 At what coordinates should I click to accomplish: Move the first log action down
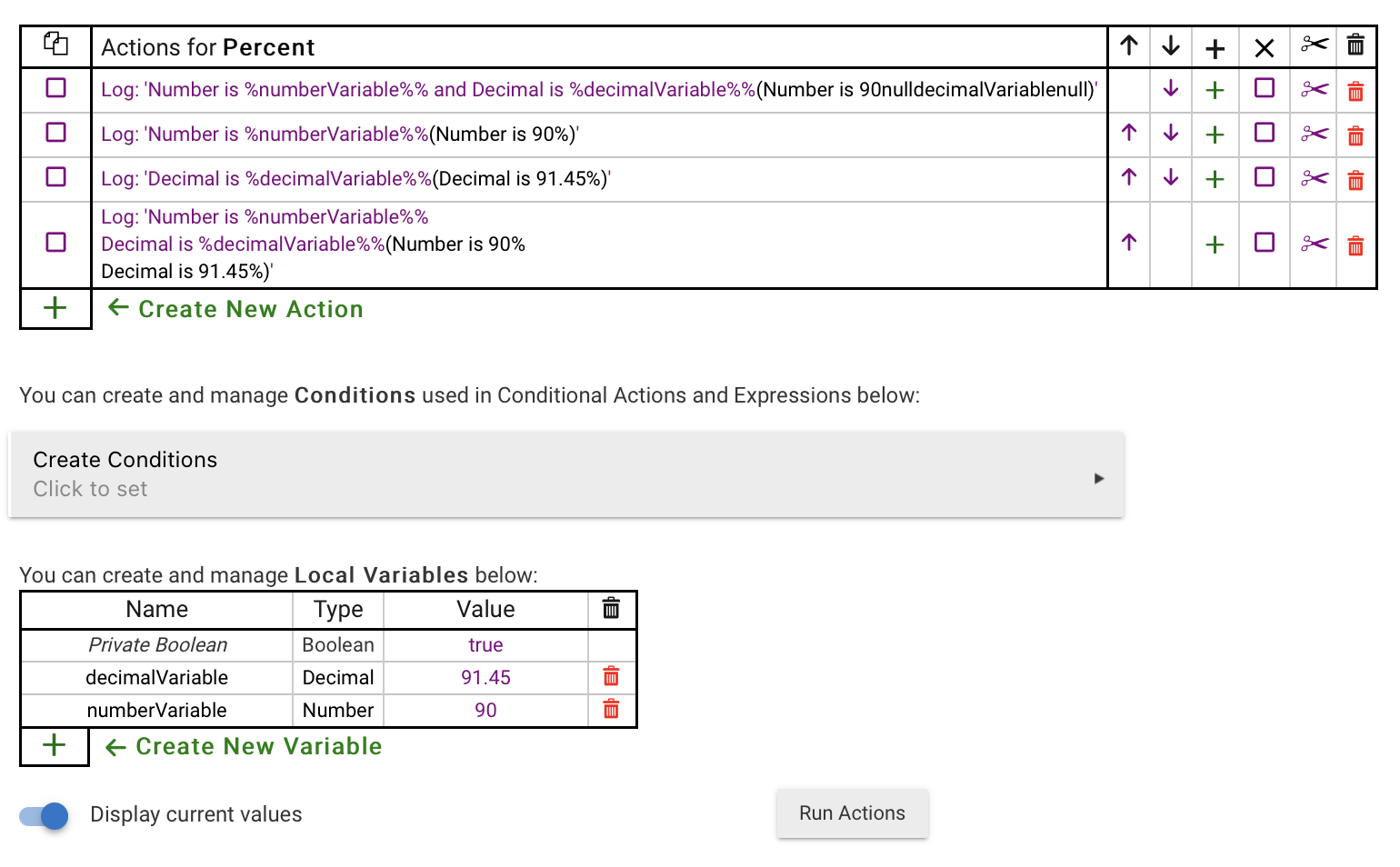click(1171, 89)
